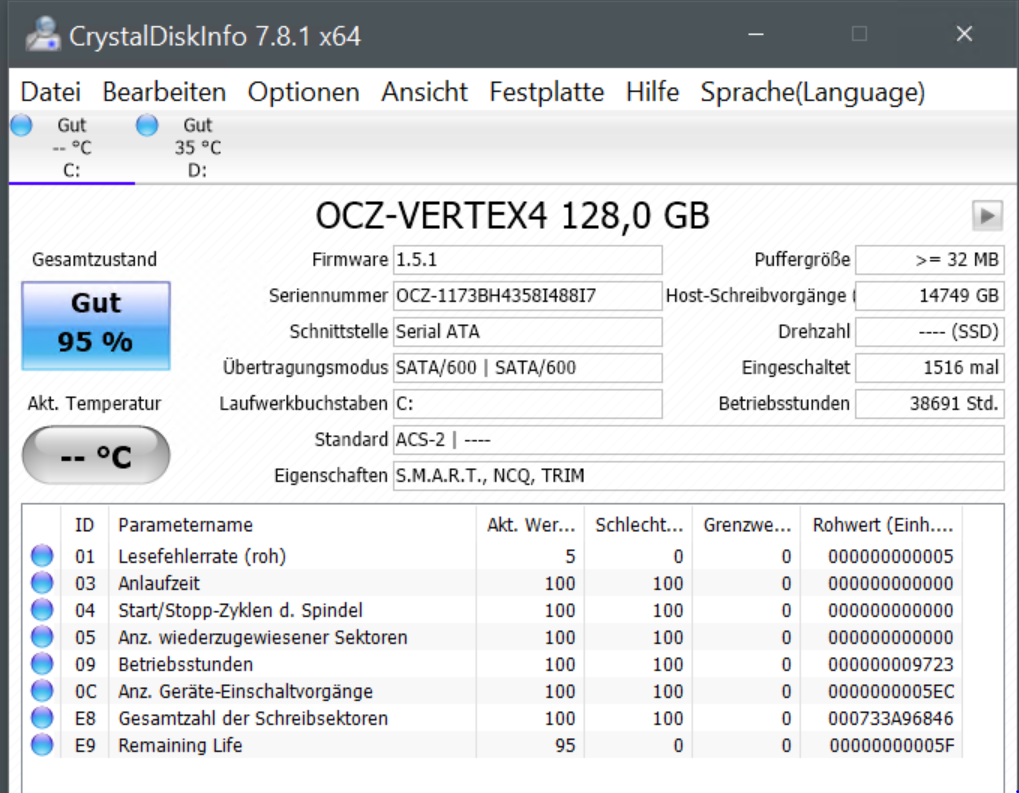Screen dimensions: 1019x793
Task: Click the Schlecht... column header
Action: (639, 525)
